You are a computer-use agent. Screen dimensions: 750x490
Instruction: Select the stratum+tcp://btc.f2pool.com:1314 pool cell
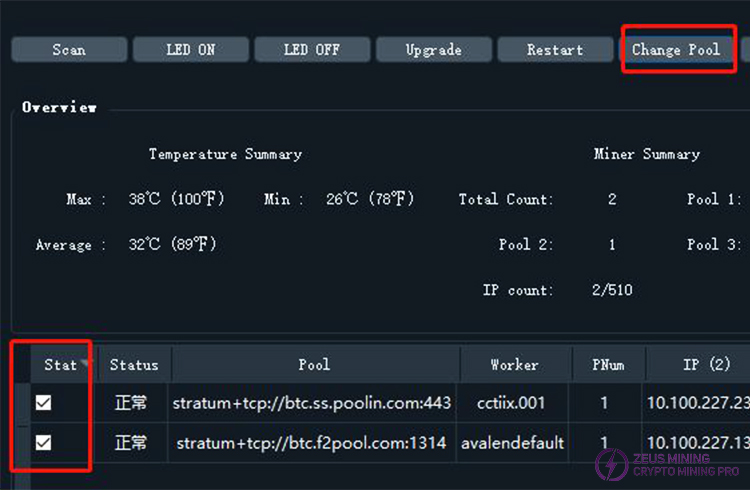click(313, 442)
